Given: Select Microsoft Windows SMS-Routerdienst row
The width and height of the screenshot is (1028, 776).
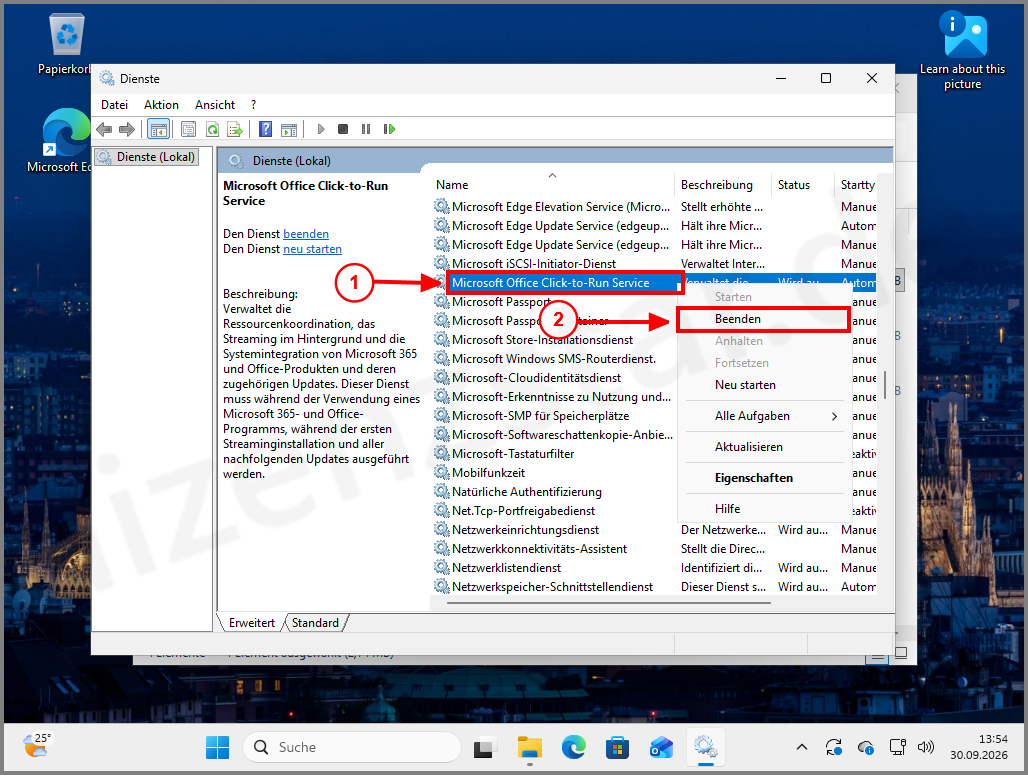Looking at the screenshot, I should click(555, 359).
